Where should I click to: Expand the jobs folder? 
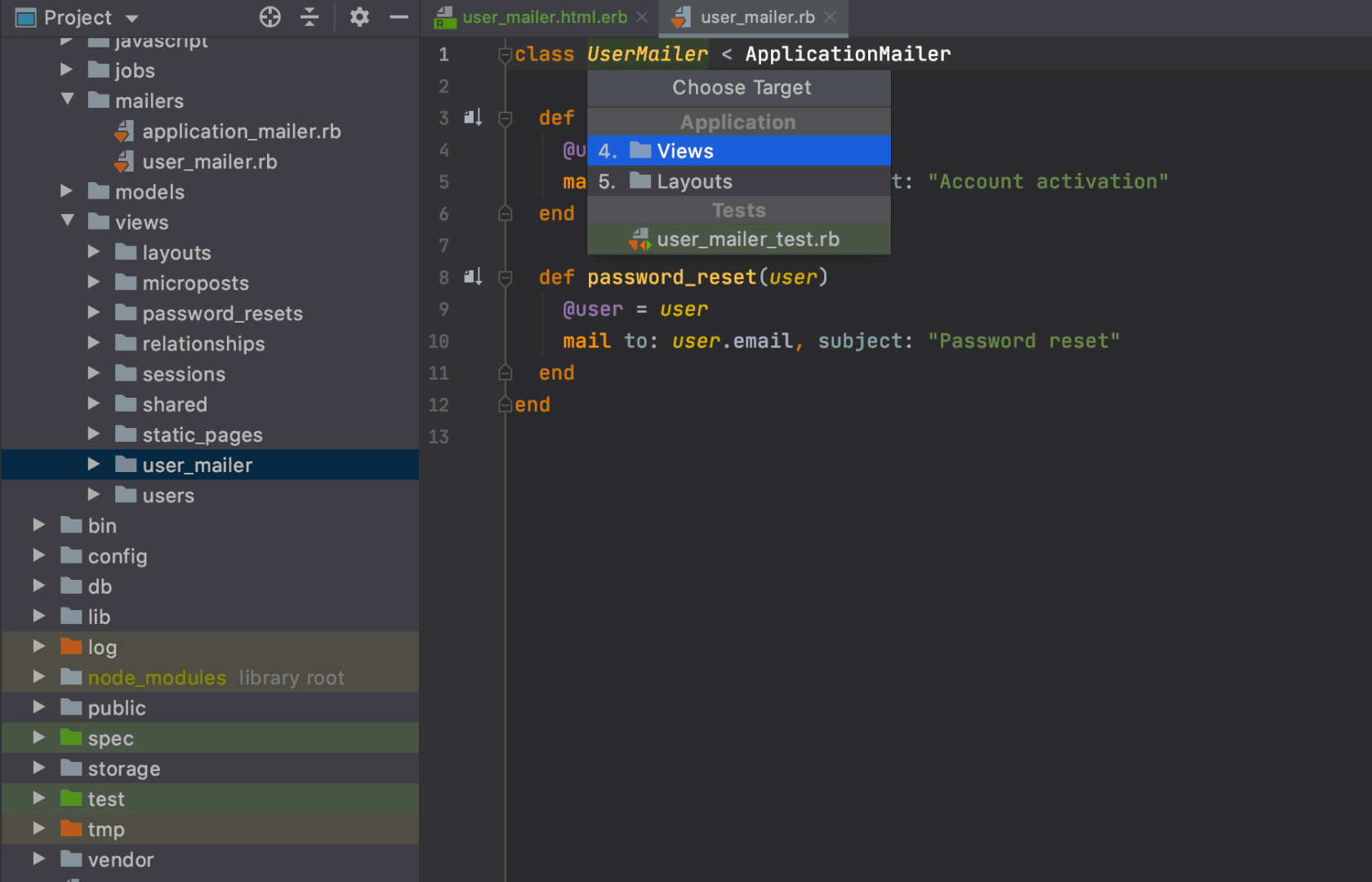point(66,70)
